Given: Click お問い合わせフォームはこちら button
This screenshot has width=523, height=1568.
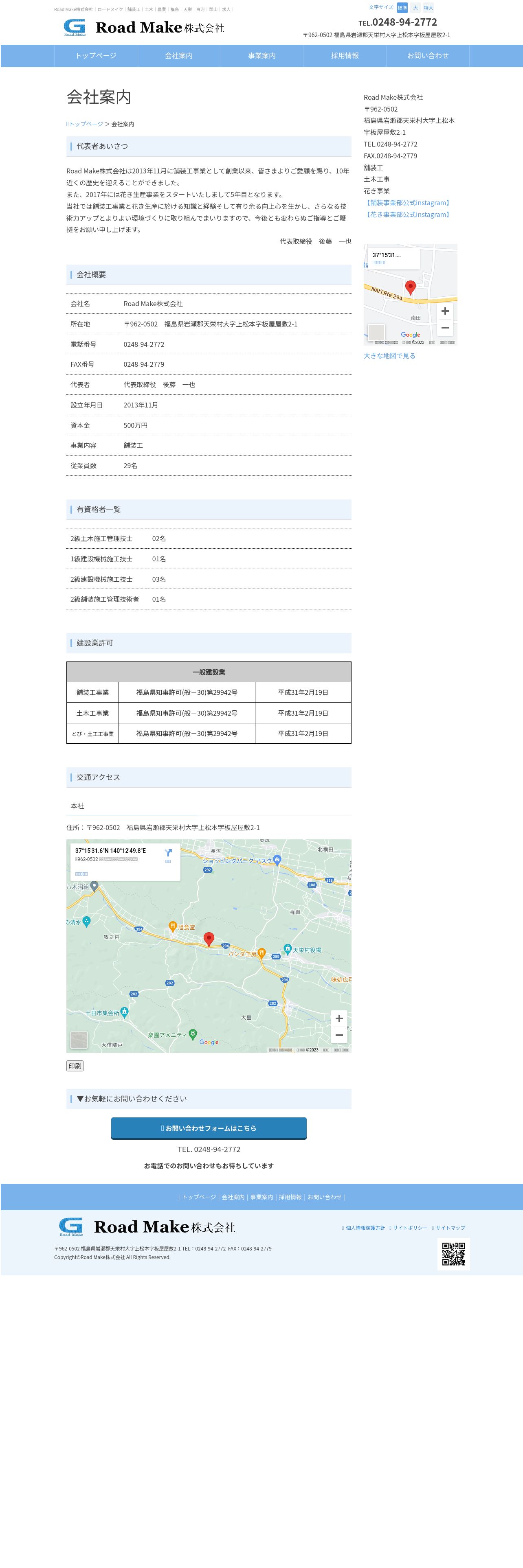Looking at the screenshot, I should click(x=209, y=1128).
